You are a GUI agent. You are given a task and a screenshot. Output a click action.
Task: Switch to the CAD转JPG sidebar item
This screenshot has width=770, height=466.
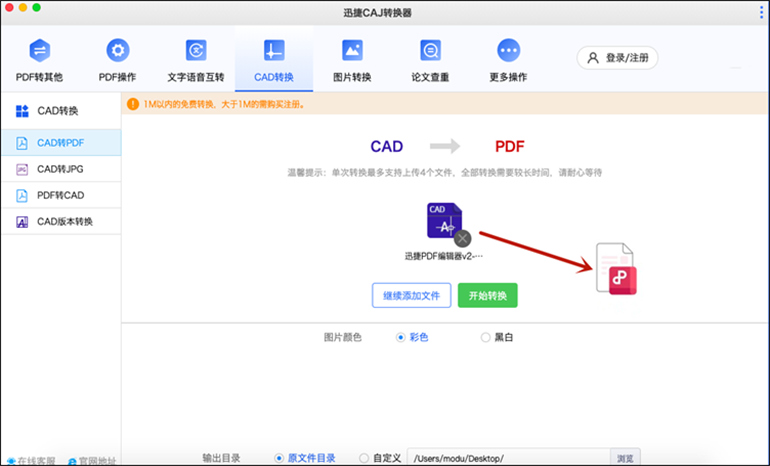click(61, 169)
